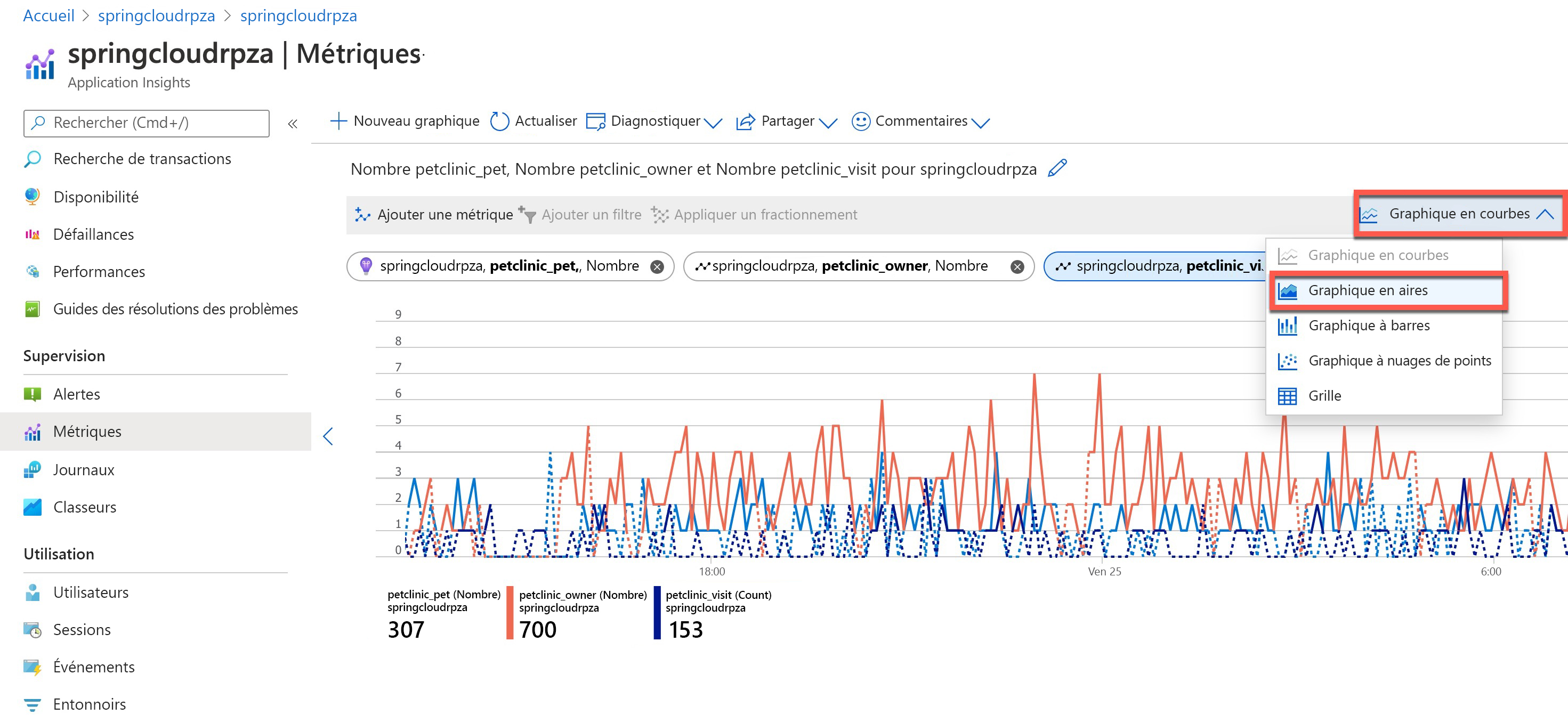Remove the petclinic_pet metric chip

(657, 266)
